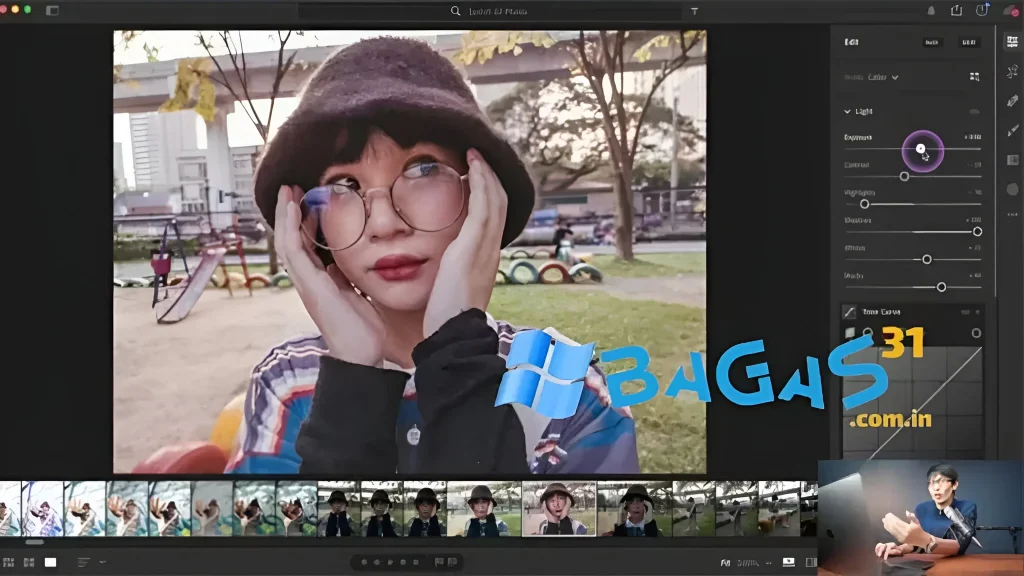Select the highlighted filmstrip thumbnail
This screenshot has width=1024, height=576.
point(559,509)
